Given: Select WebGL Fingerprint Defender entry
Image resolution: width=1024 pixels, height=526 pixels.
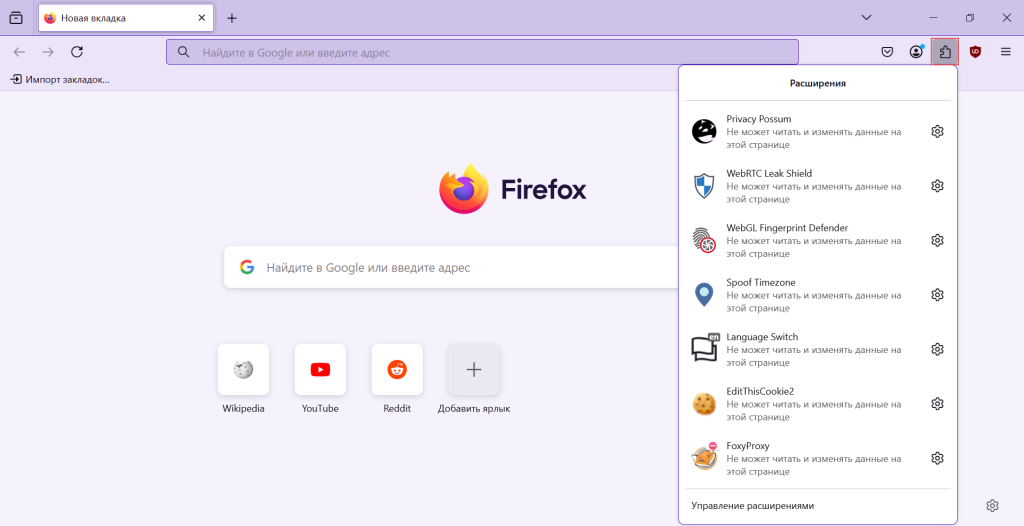Looking at the screenshot, I should 805,240.
